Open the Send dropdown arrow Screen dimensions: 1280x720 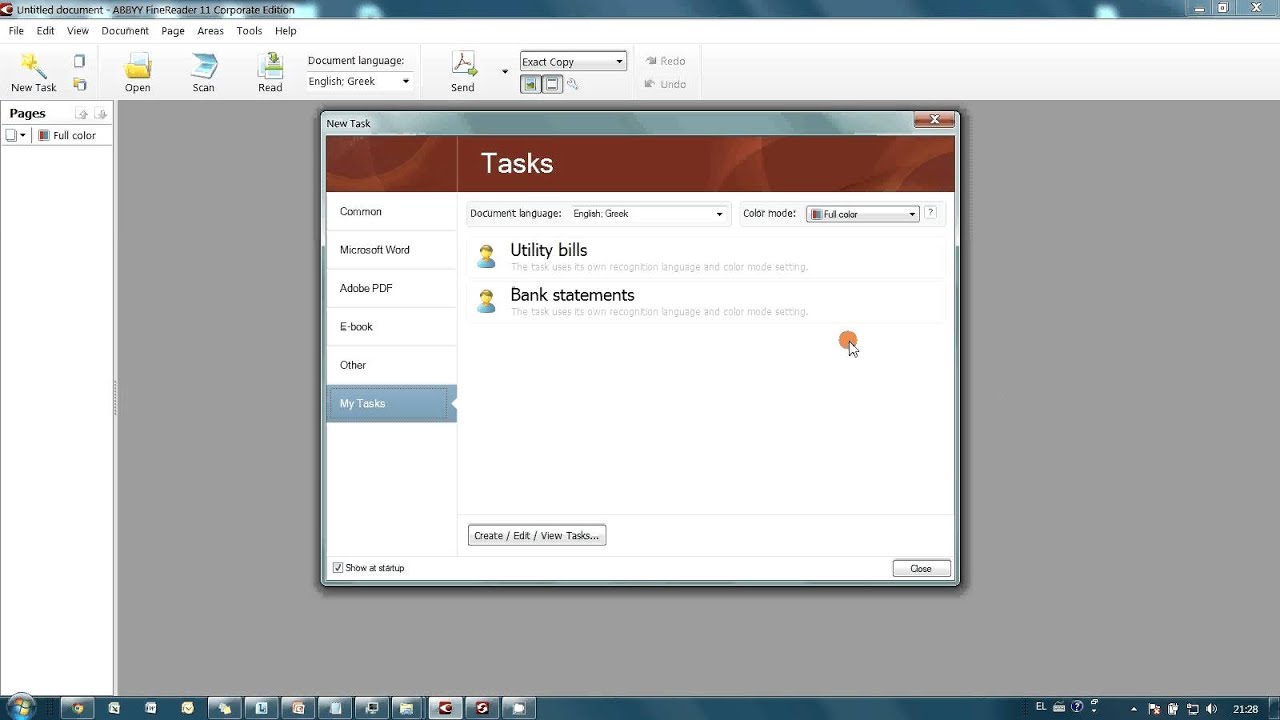point(504,72)
